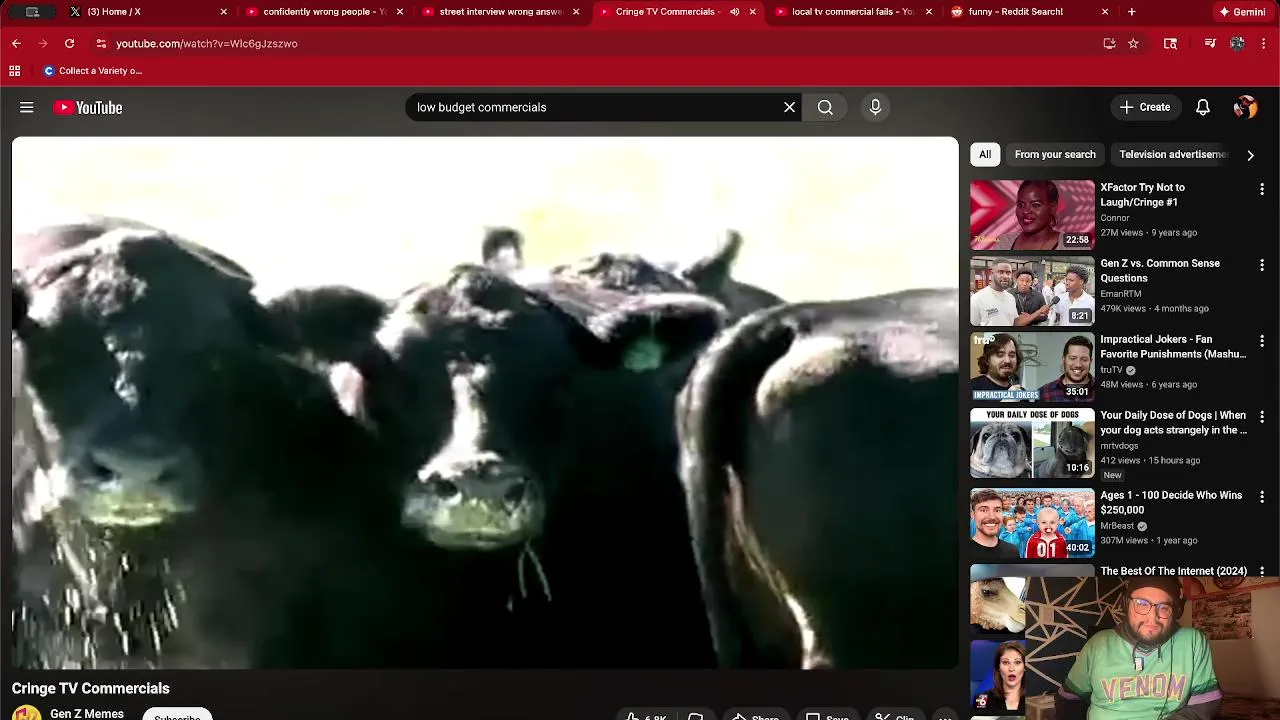Image resolution: width=1280 pixels, height=720 pixels.
Task: Show more filter chips with right arrow
Action: pos(1250,155)
